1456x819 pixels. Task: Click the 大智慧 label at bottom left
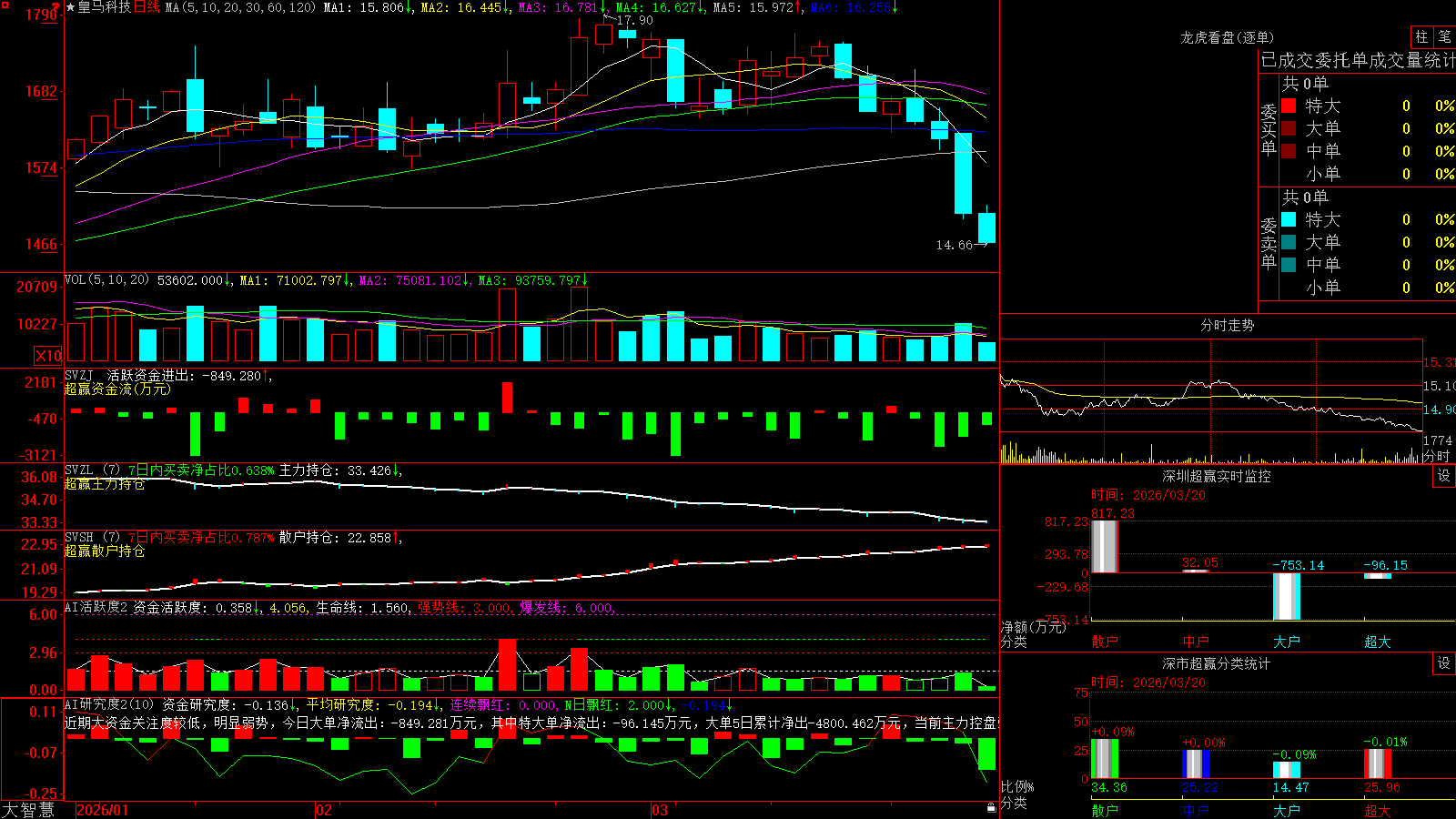pyautogui.click(x=28, y=809)
